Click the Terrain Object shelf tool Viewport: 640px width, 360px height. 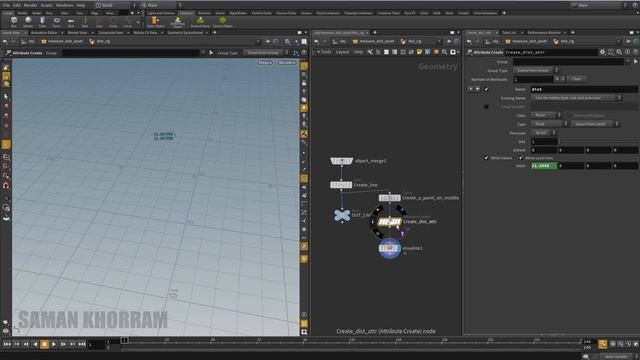222,22
